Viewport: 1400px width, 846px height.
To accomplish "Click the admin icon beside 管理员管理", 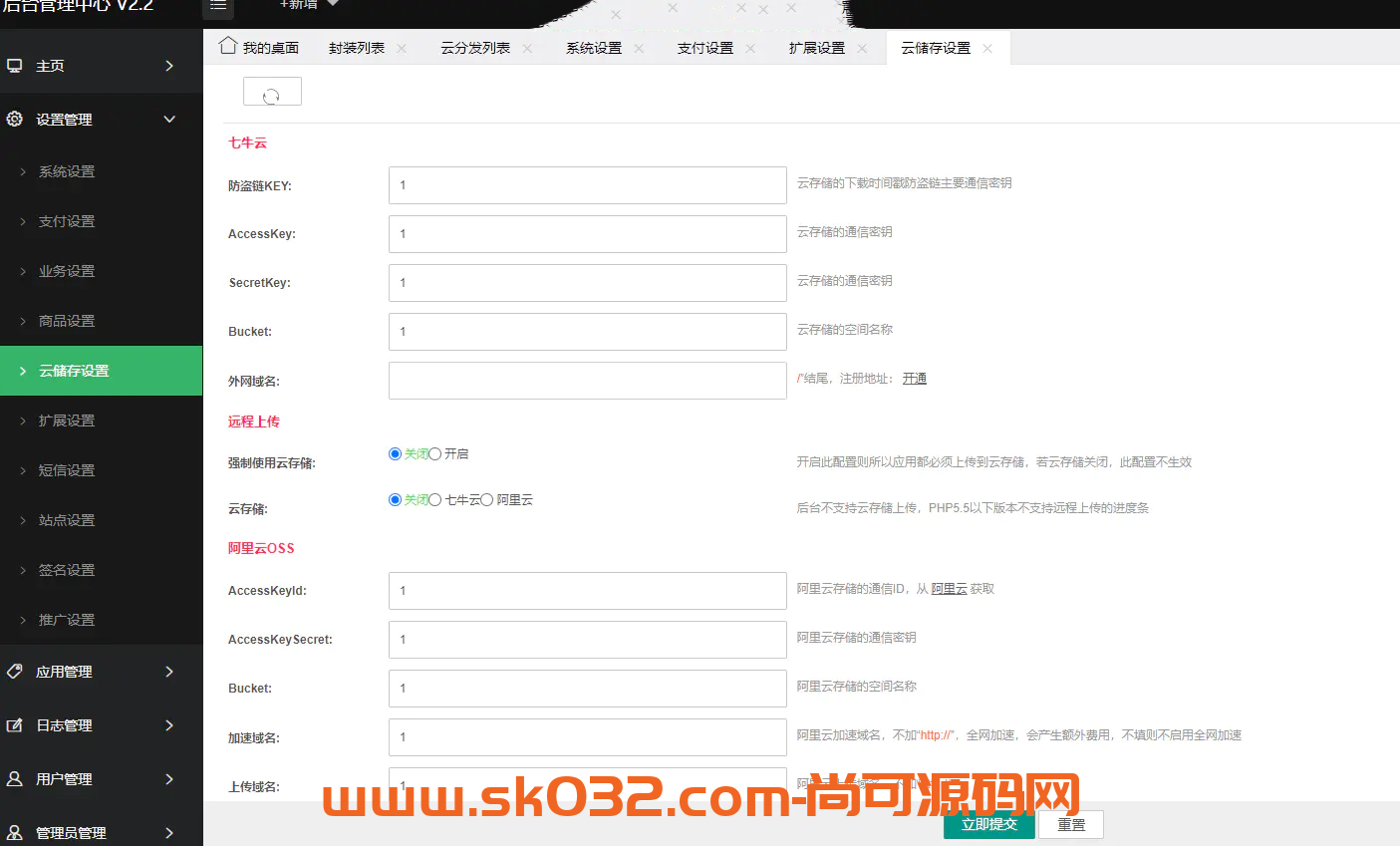I will click(x=15, y=832).
